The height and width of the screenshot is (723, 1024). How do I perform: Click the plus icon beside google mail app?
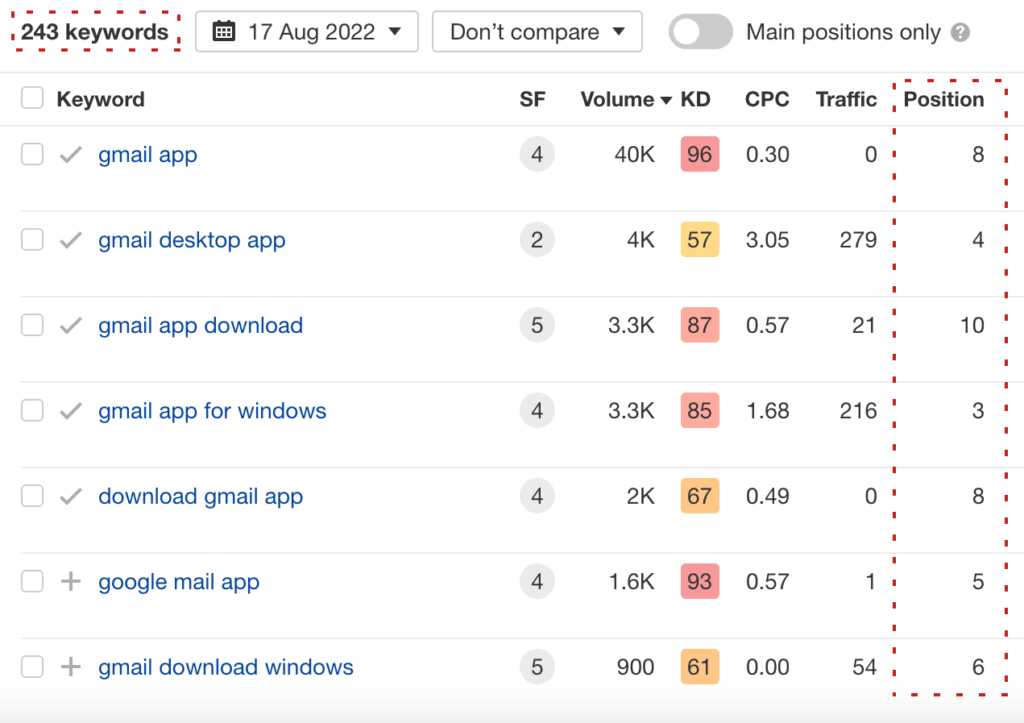(70, 582)
